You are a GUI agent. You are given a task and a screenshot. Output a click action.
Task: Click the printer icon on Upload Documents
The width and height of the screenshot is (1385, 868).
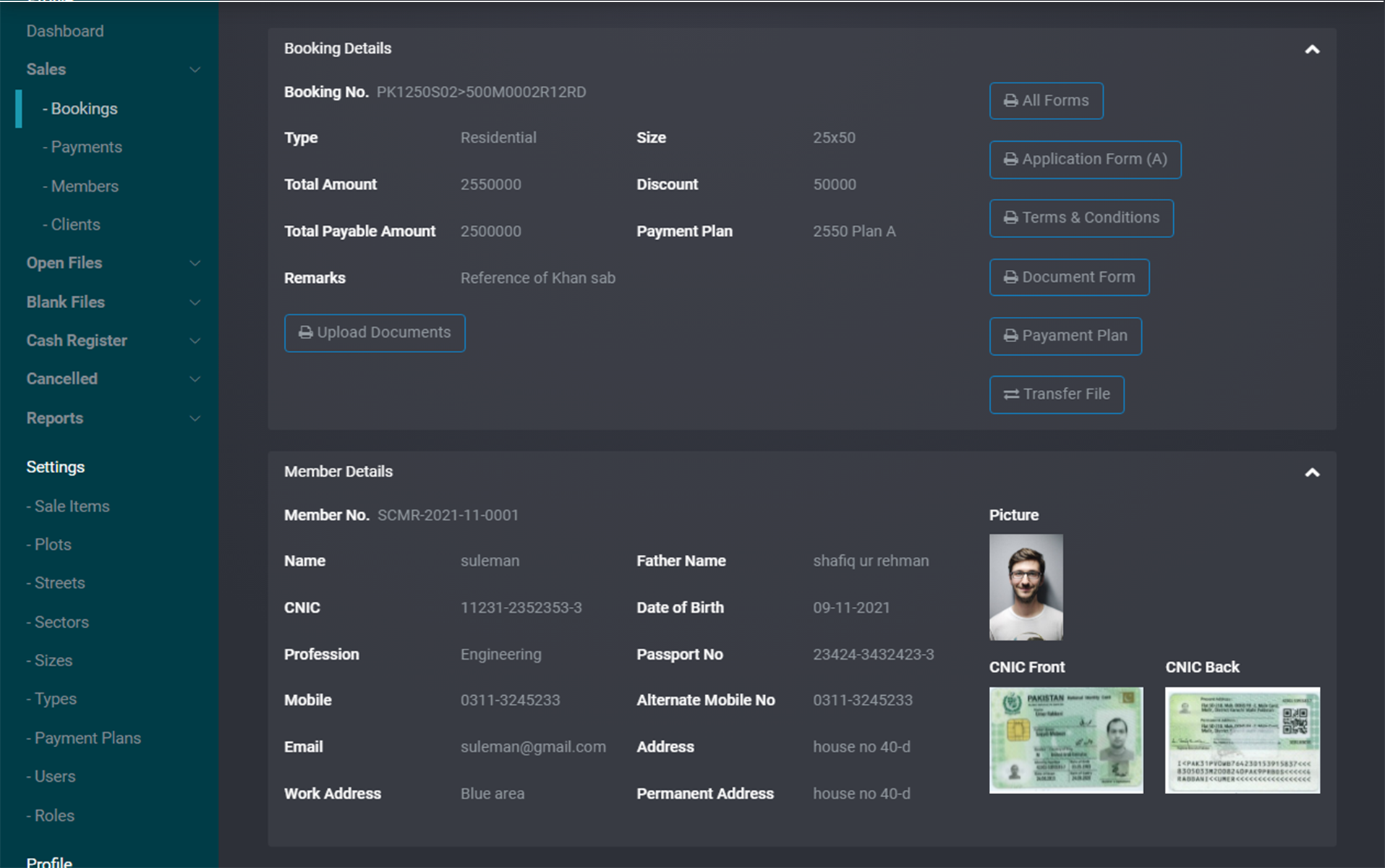305,333
